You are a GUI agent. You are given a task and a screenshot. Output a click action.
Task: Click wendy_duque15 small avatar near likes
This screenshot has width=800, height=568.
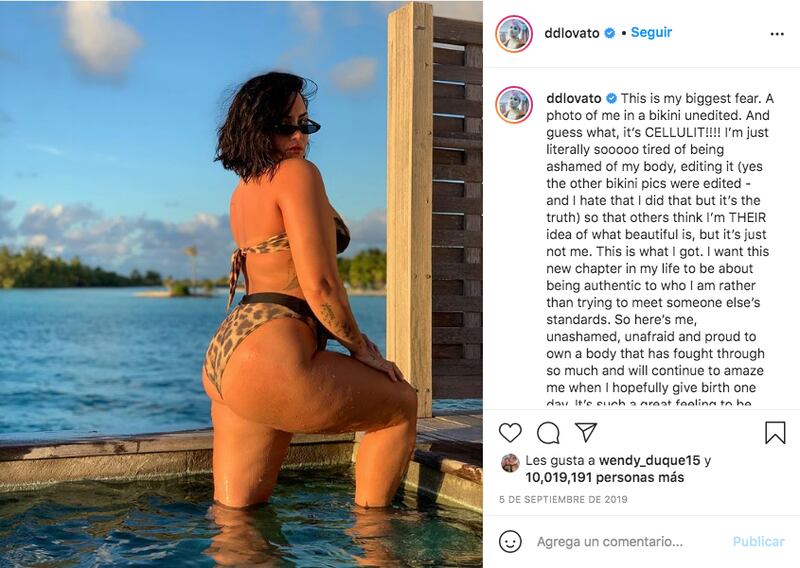coord(510,462)
